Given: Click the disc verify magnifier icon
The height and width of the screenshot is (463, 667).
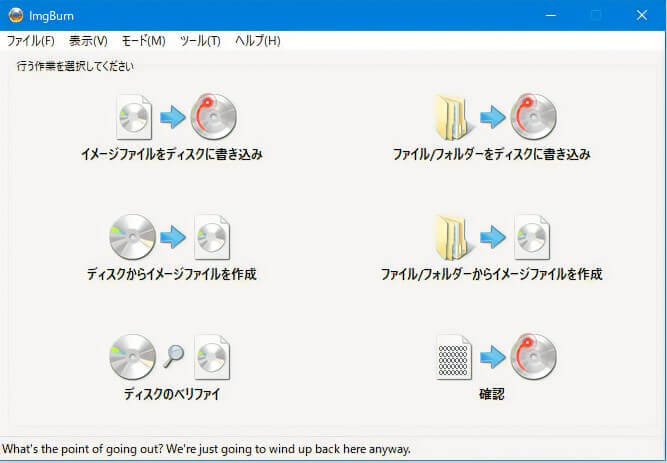Looking at the screenshot, I should pyautogui.click(x=172, y=357).
